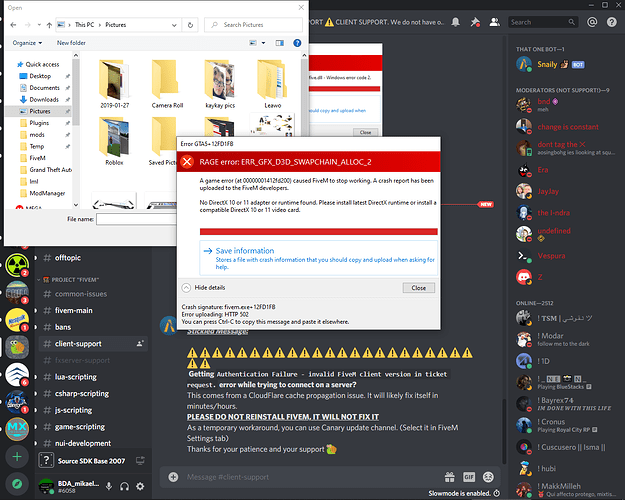Image resolution: width=625 pixels, height=500 pixels.
Task: Mute microphone in Discord user panel
Action: 109,486
